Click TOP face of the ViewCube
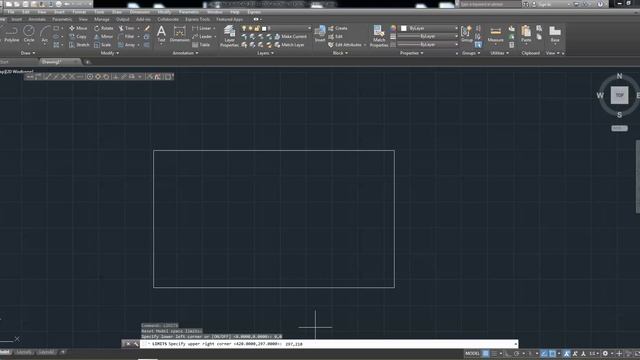The image size is (640, 360). pyautogui.click(x=619, y=95)
